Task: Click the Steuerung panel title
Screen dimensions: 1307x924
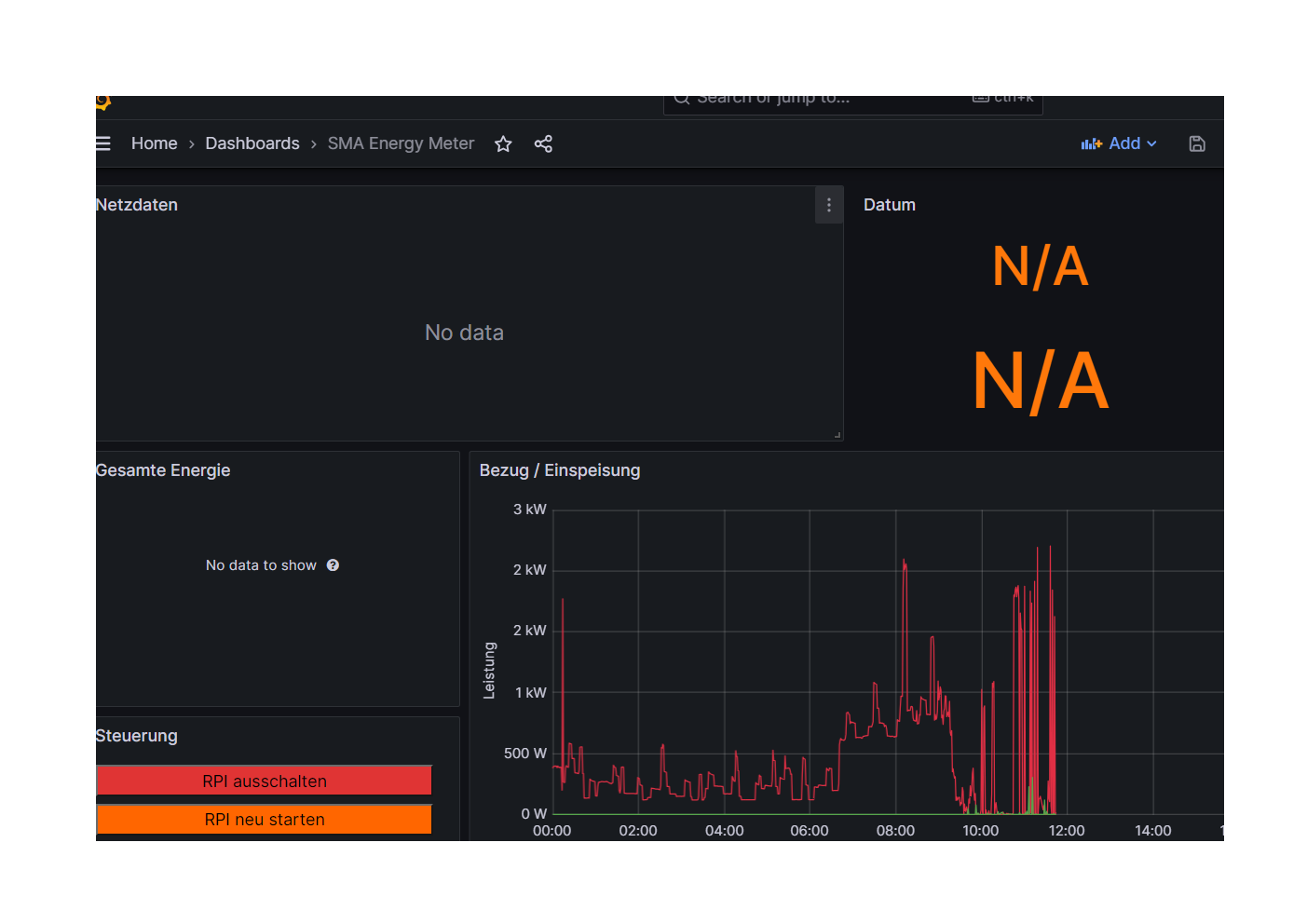Action: 137,736
